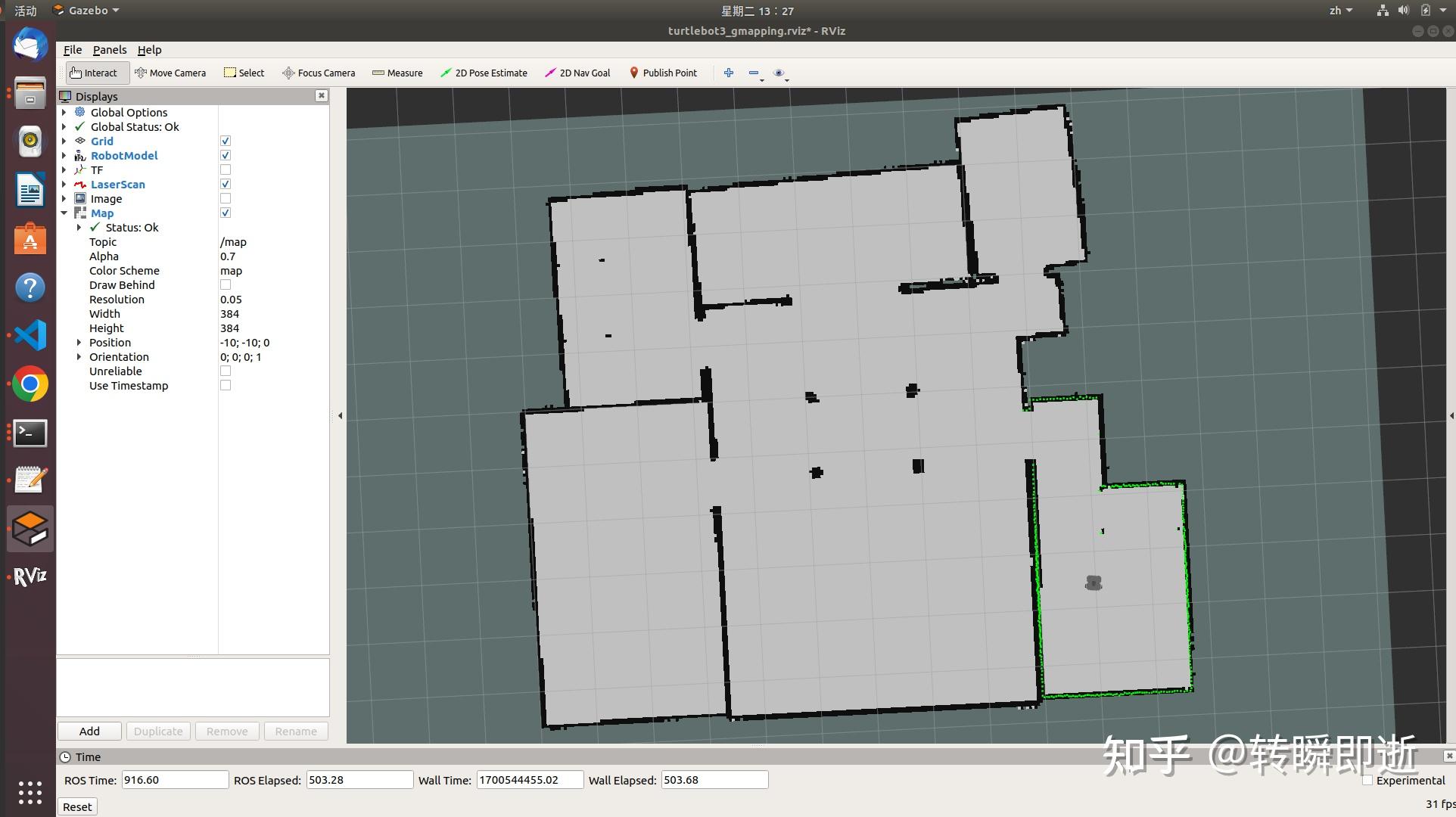This screenshot has width=1456, height=817.
Task: Choose the 2D Nav Goal tool
Action: [577, 73]
